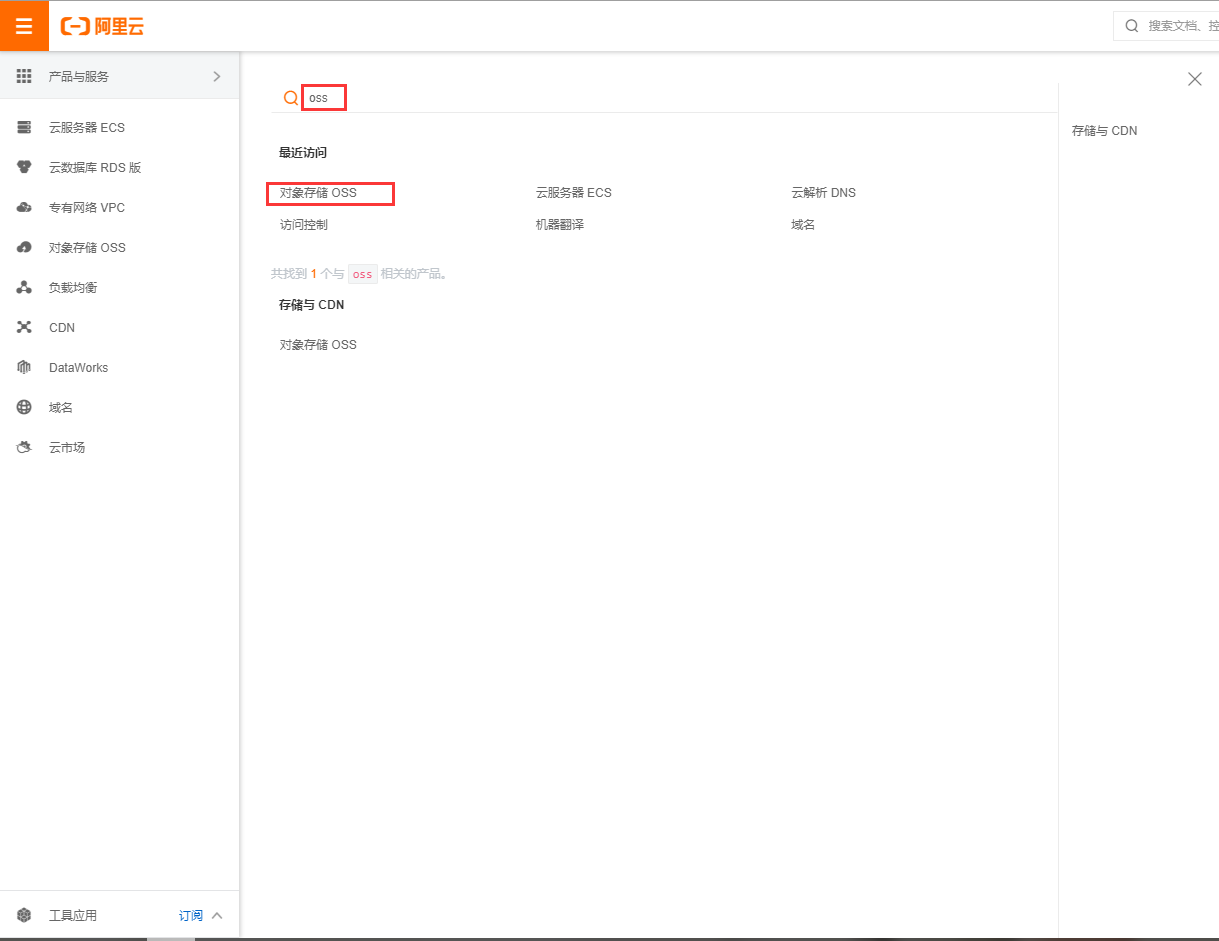The width and height of the screenshot is (1219, 941).
Task: Open the 阿里云 logo homepage link
Action: [x=102, y=26]
